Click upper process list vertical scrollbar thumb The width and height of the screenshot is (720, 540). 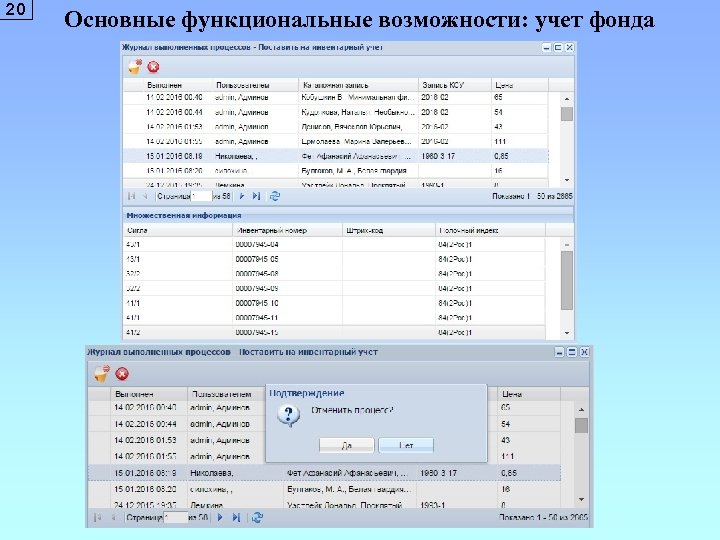(567, 113)
